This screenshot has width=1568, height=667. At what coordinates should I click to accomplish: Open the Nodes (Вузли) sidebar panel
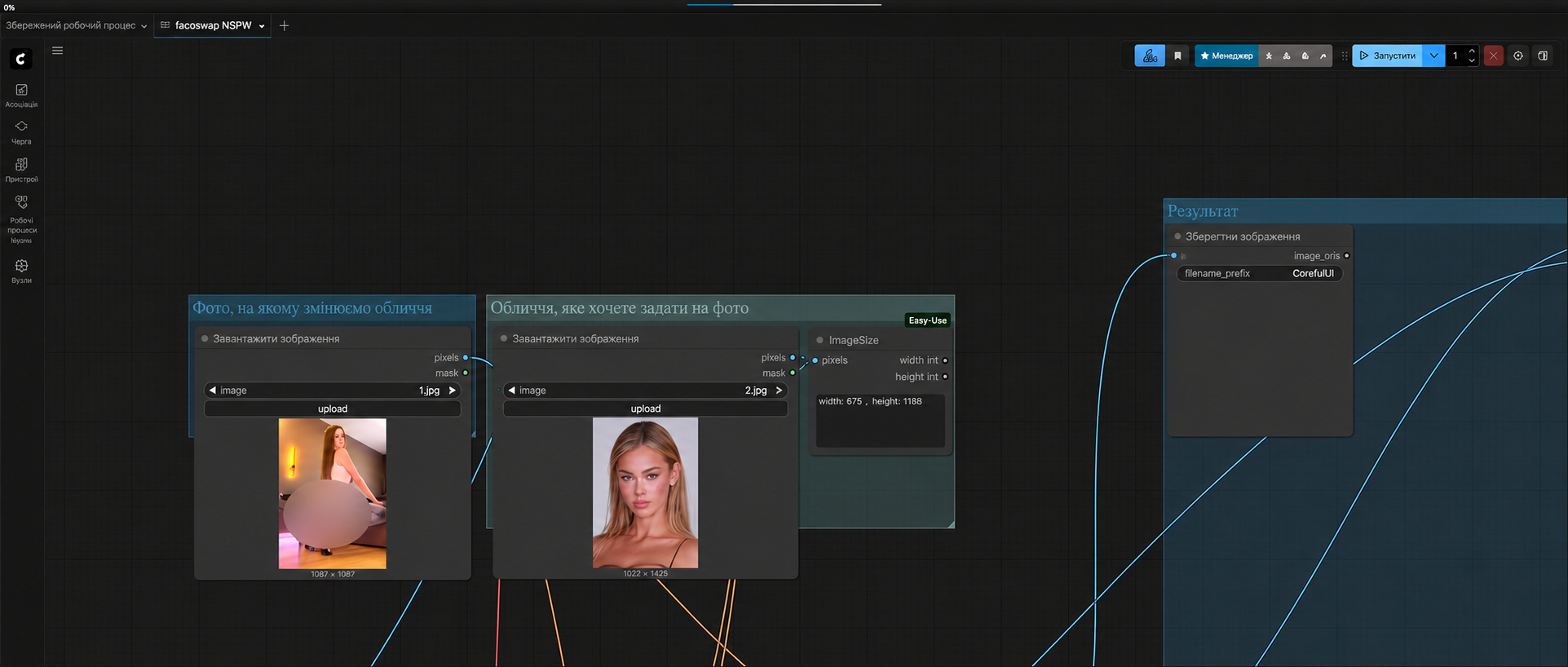21,271
